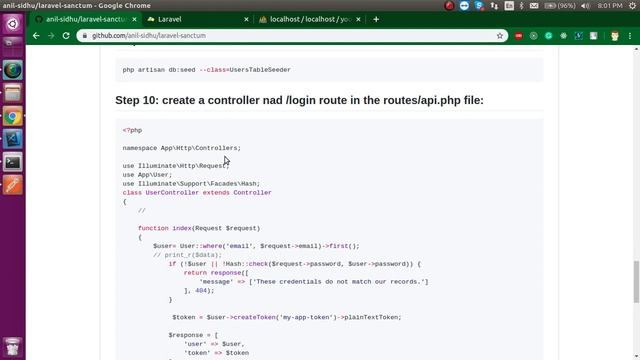Click the 'use App\User;' line
The height and width of the screenshot is (360, 640).
[147, 175]
